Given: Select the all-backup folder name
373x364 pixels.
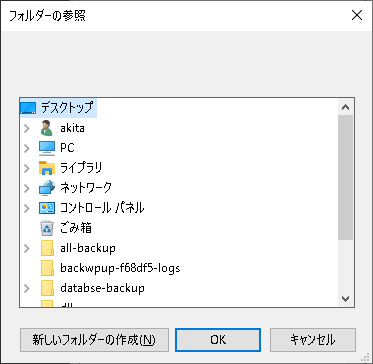Looking at the screenshot, I should [88, 248].
